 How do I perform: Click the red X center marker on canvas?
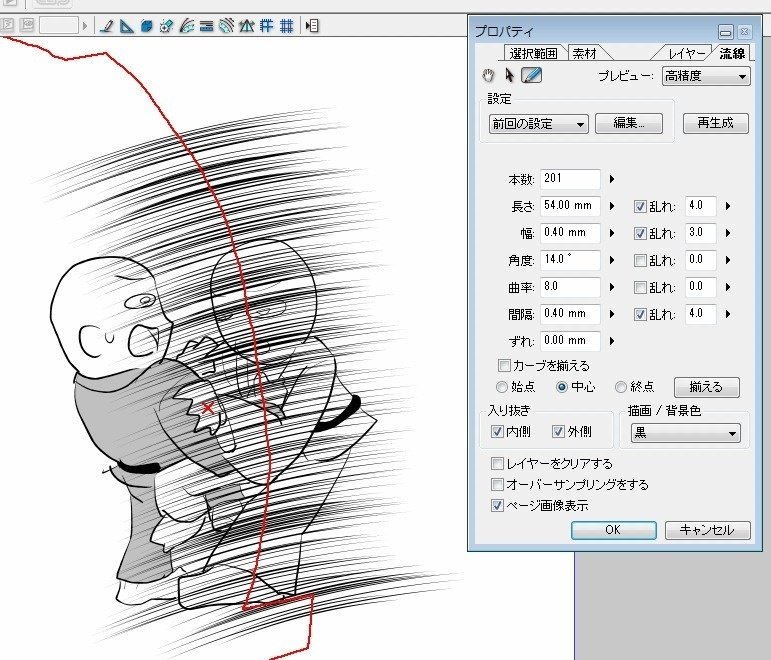208,407
